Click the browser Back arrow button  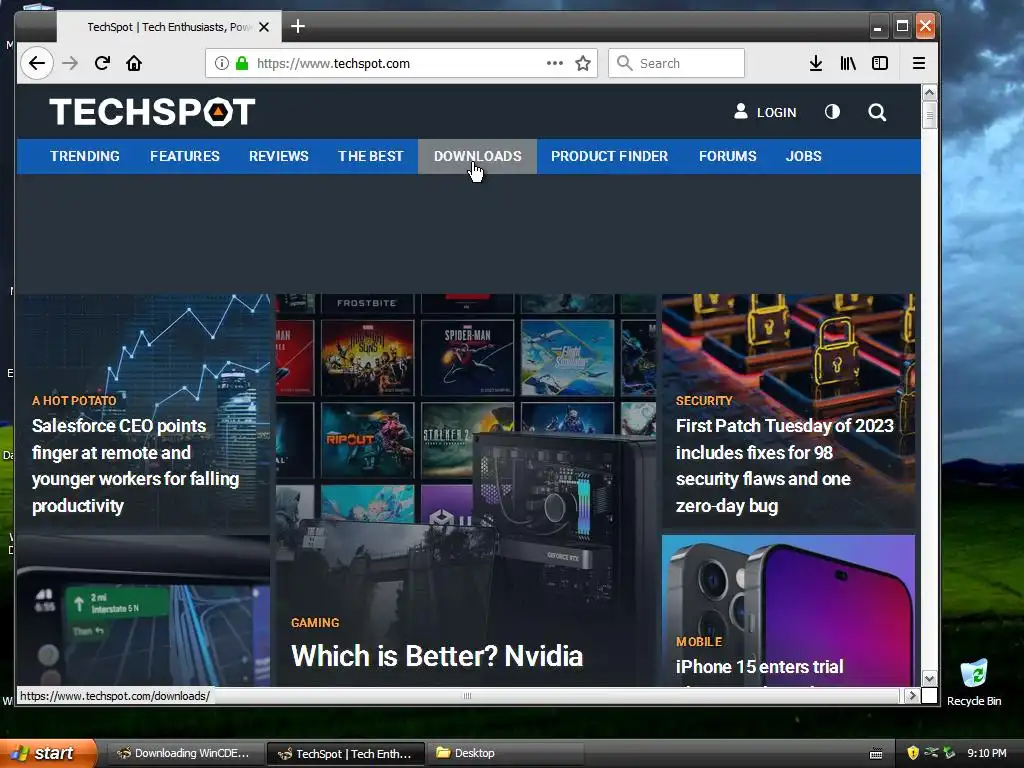(x=37, y=63)
